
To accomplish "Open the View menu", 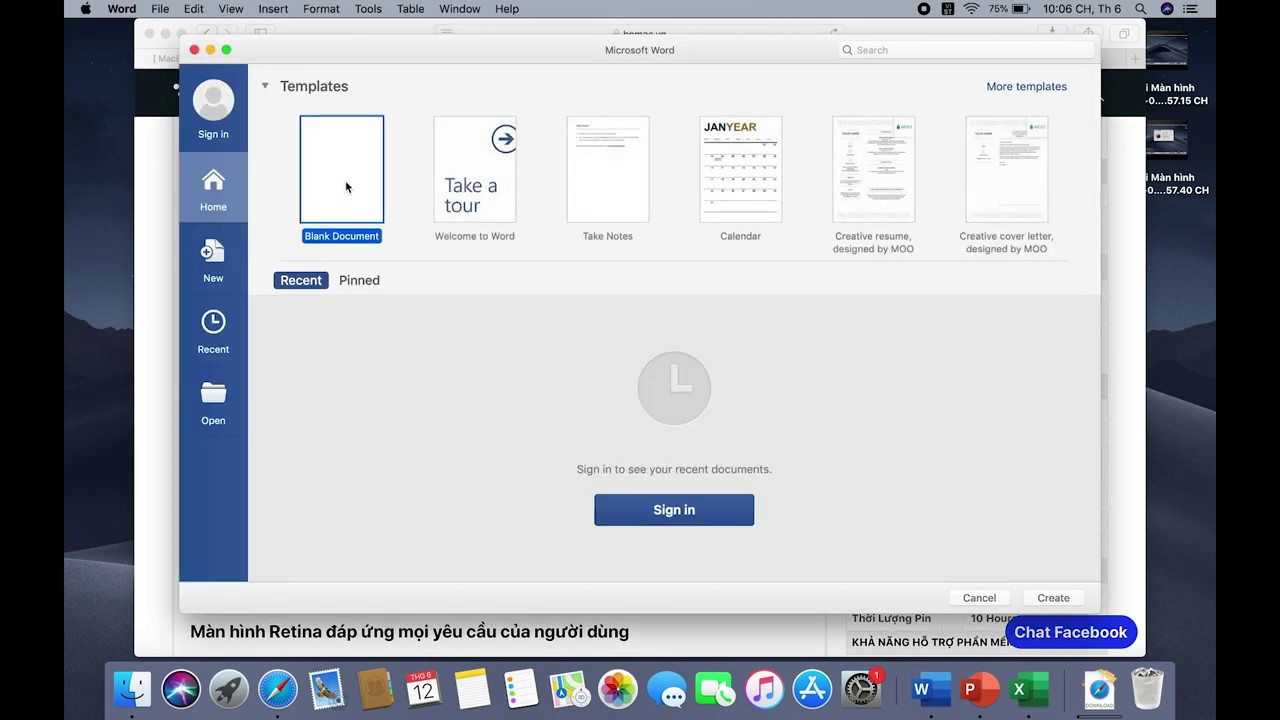I will point(231,9).
